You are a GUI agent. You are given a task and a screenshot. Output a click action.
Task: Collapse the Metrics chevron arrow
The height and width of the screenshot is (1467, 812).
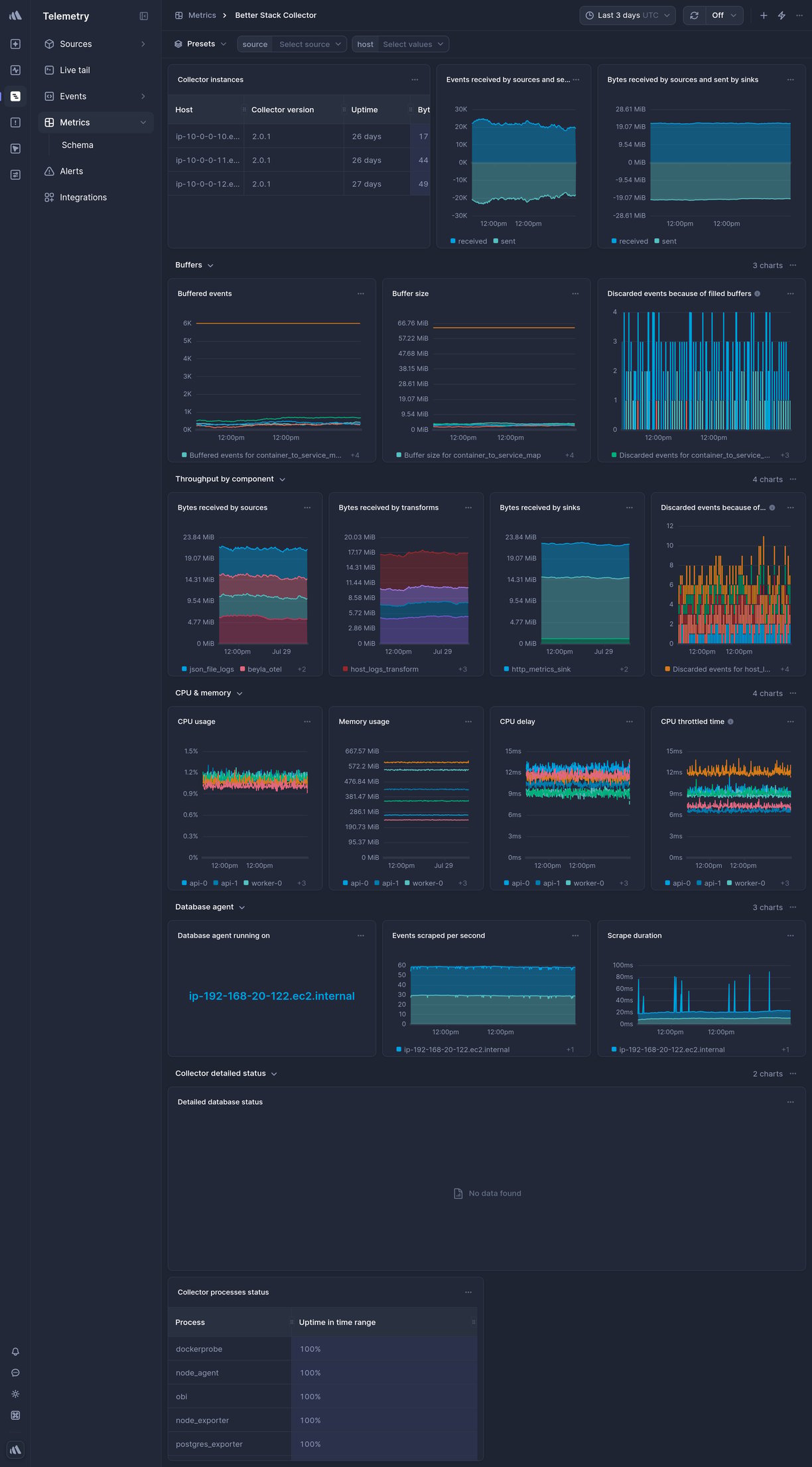(143, 123)
